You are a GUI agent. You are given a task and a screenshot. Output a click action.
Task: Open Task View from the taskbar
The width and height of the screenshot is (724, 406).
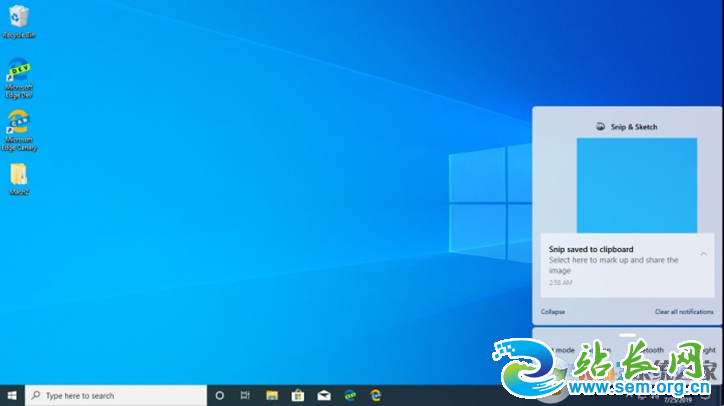pos(245,395)
